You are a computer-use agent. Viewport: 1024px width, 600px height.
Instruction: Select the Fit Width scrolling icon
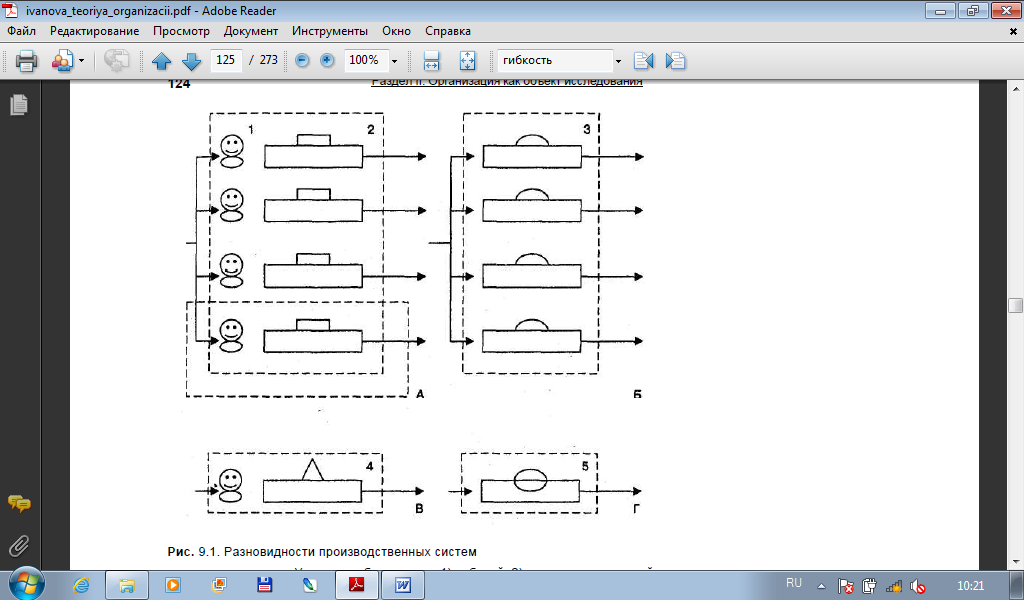pos(431,61)
